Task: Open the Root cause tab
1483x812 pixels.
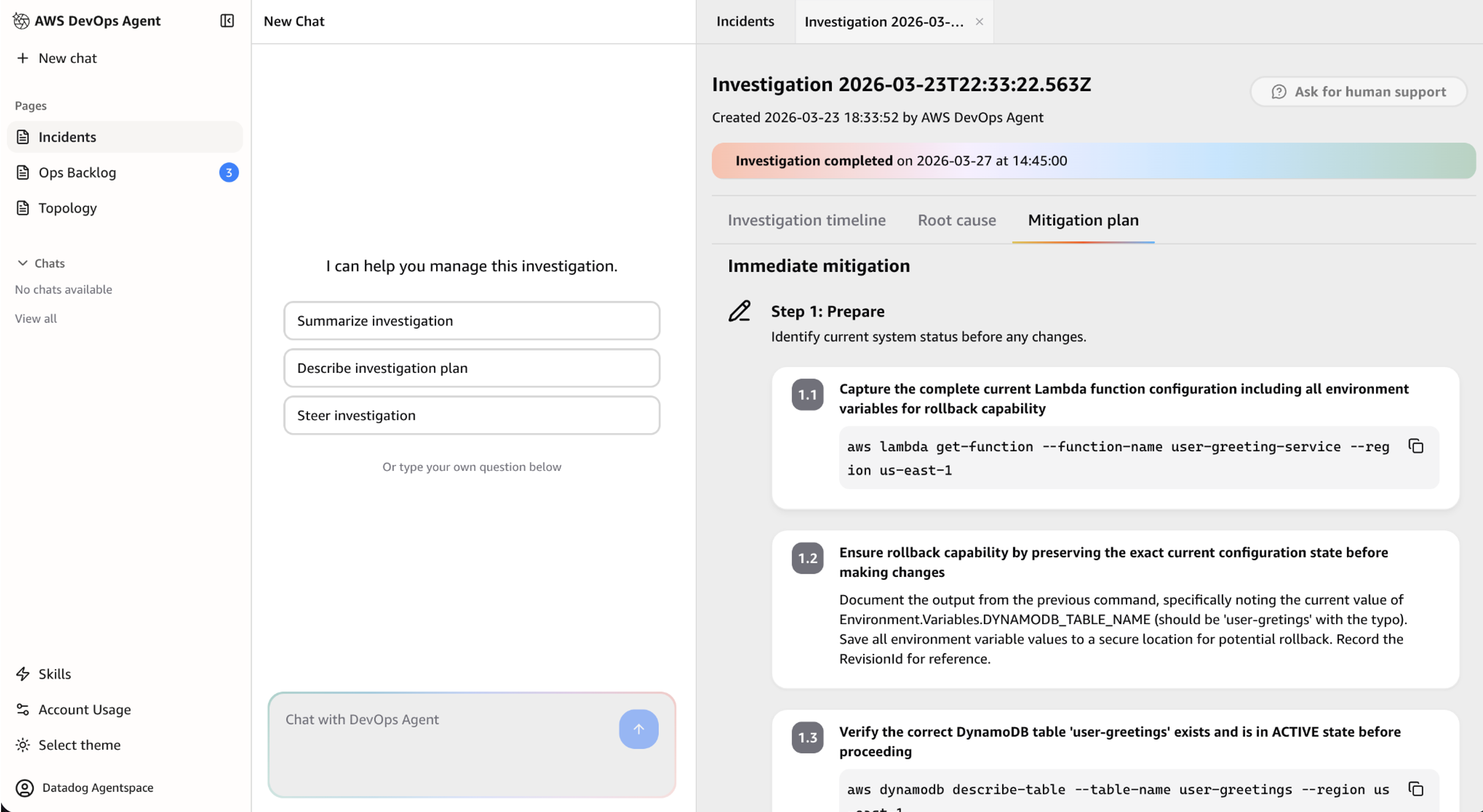Action: 956,220
